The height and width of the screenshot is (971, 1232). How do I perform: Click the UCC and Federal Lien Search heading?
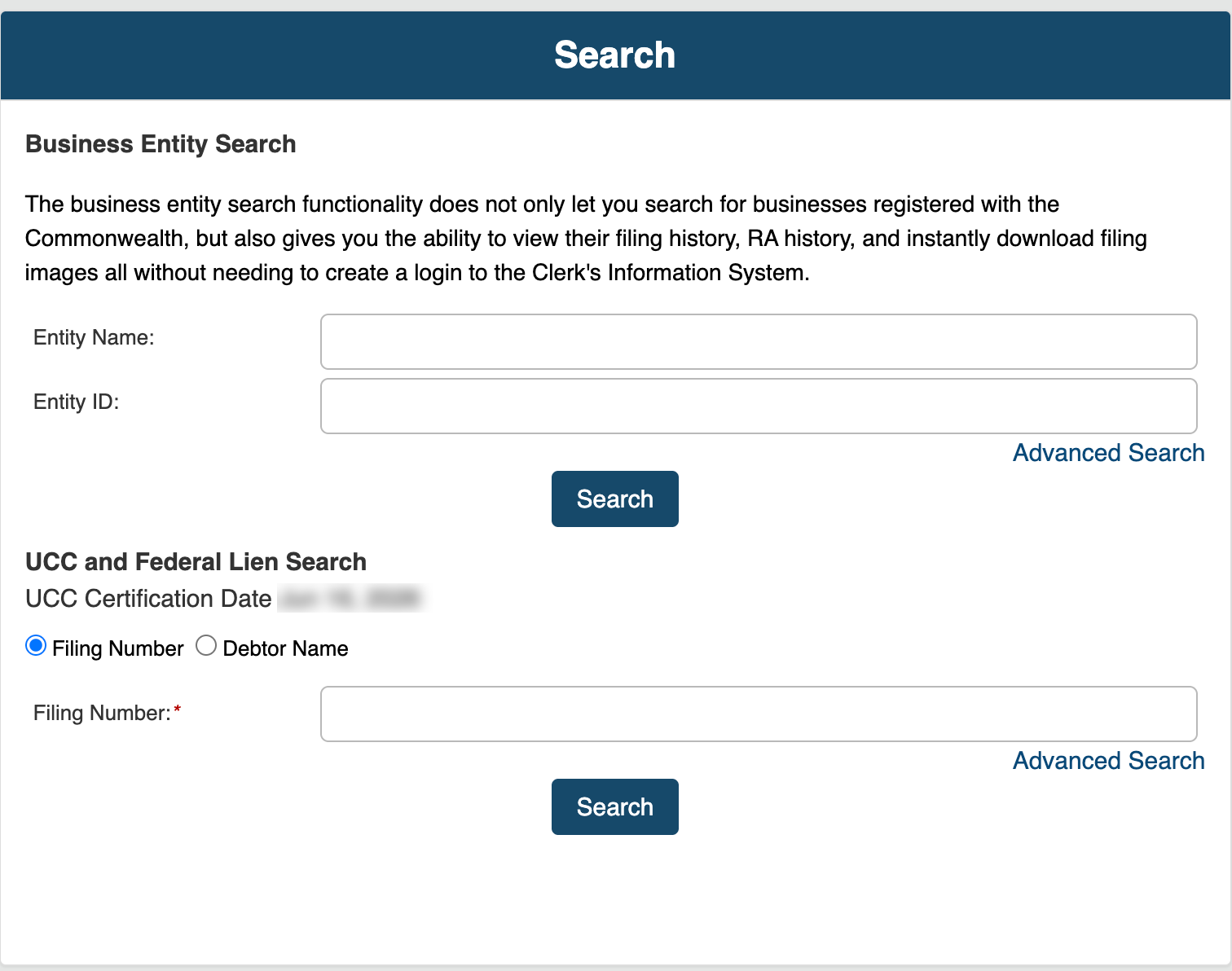pyautogui.click(x=196, y=562)
